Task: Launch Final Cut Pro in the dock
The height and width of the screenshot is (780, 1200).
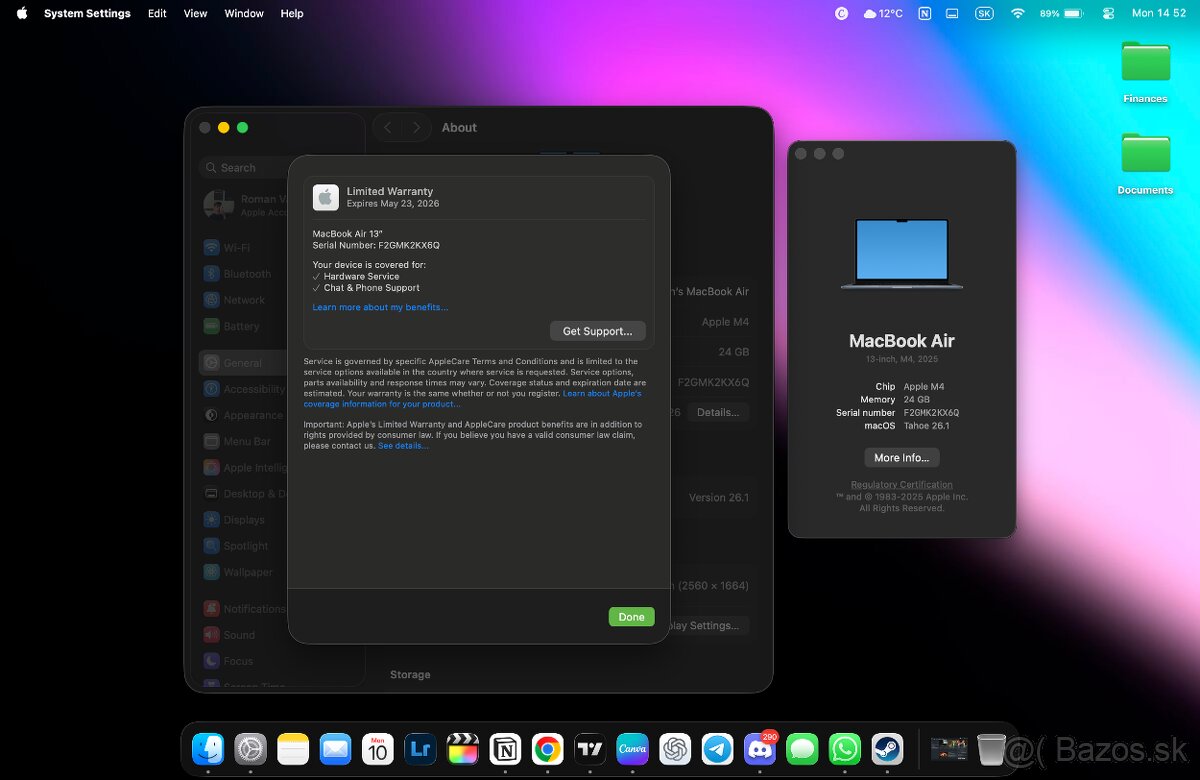Action: pyautogui.click(x=462, y=749)
